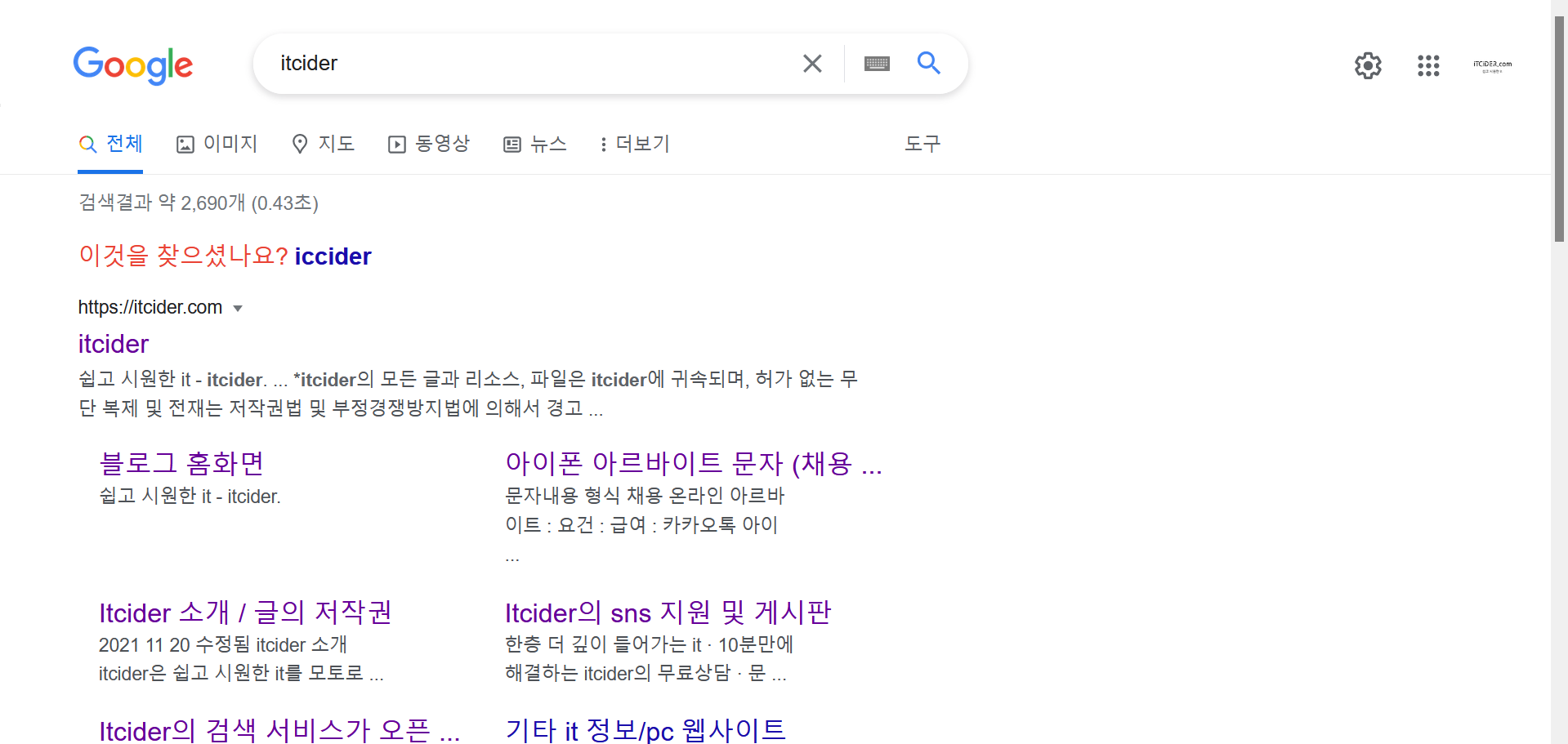
Task: Open Itcider의 검색 서비스가 오픈 sitelink
Action: 279,729
